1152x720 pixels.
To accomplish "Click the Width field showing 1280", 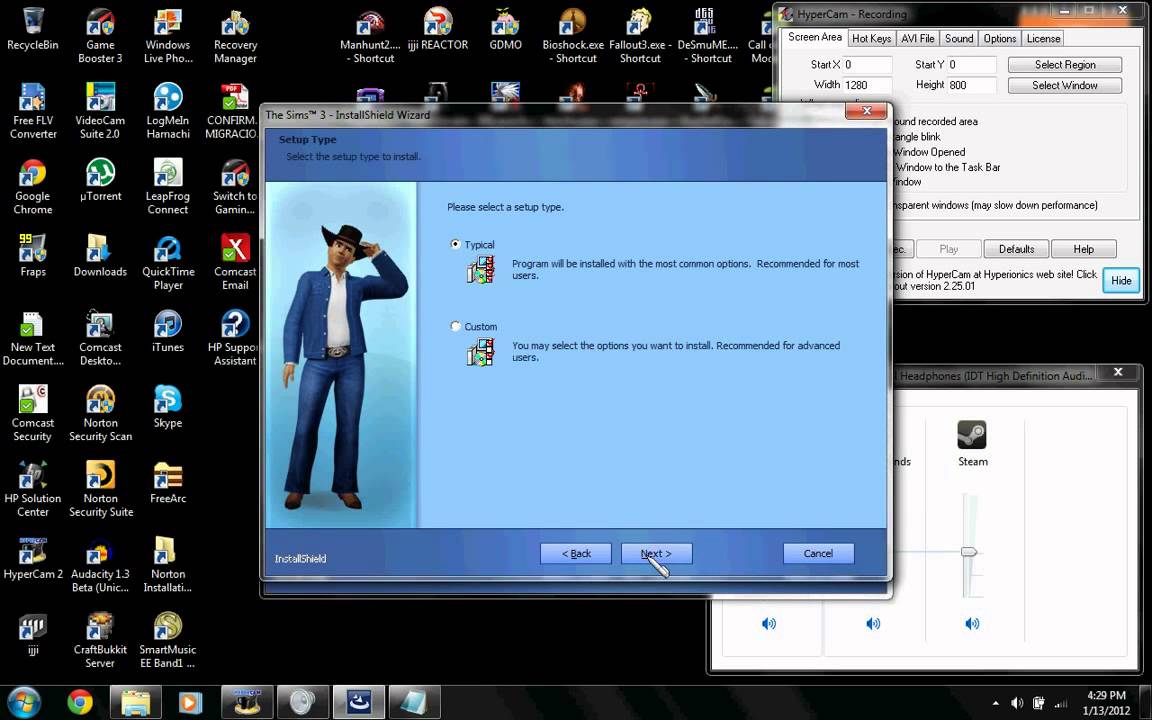I will pyautogui.click(x=867, y=84).
